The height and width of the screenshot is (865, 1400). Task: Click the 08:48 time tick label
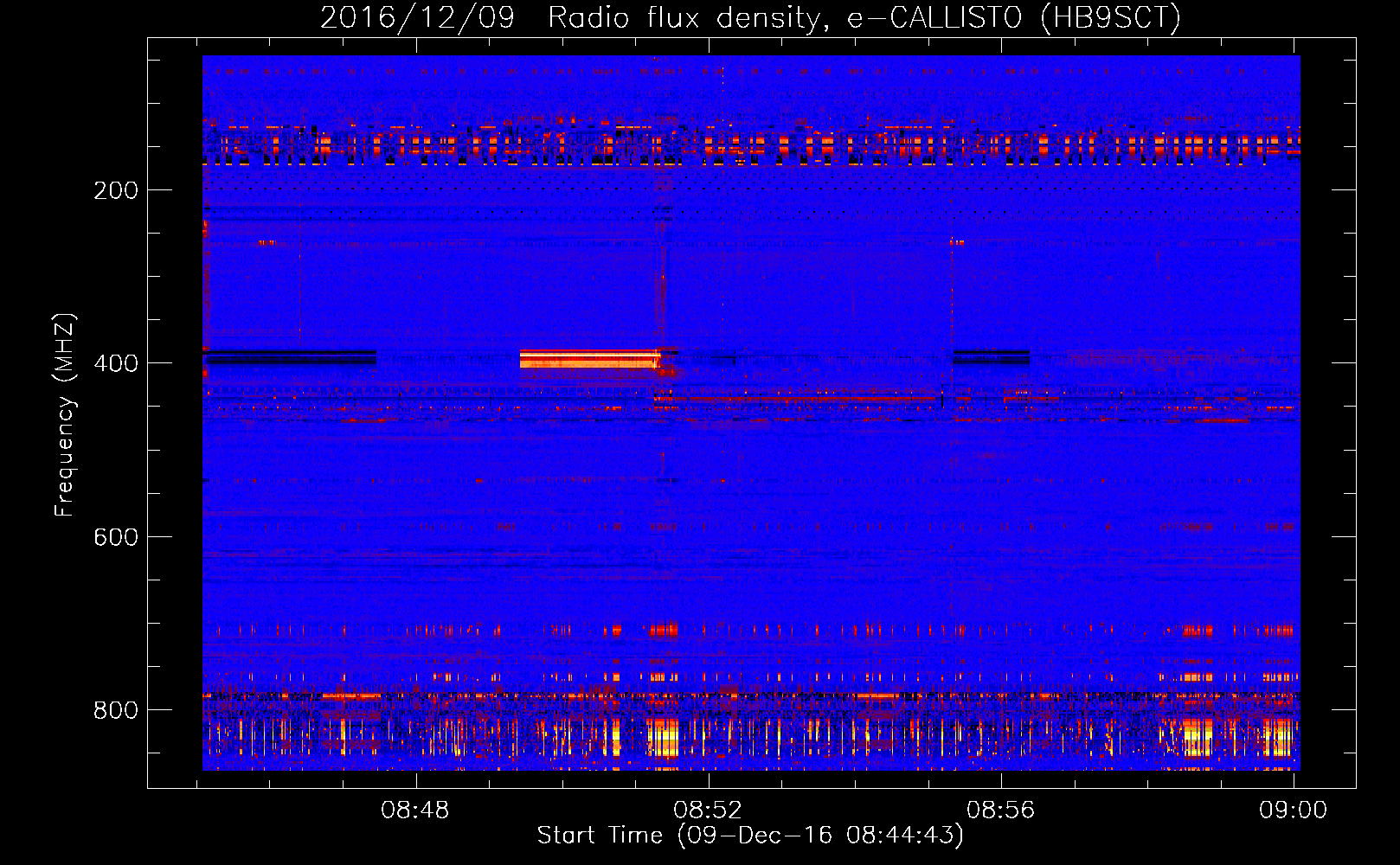click(x=415, y=811)
